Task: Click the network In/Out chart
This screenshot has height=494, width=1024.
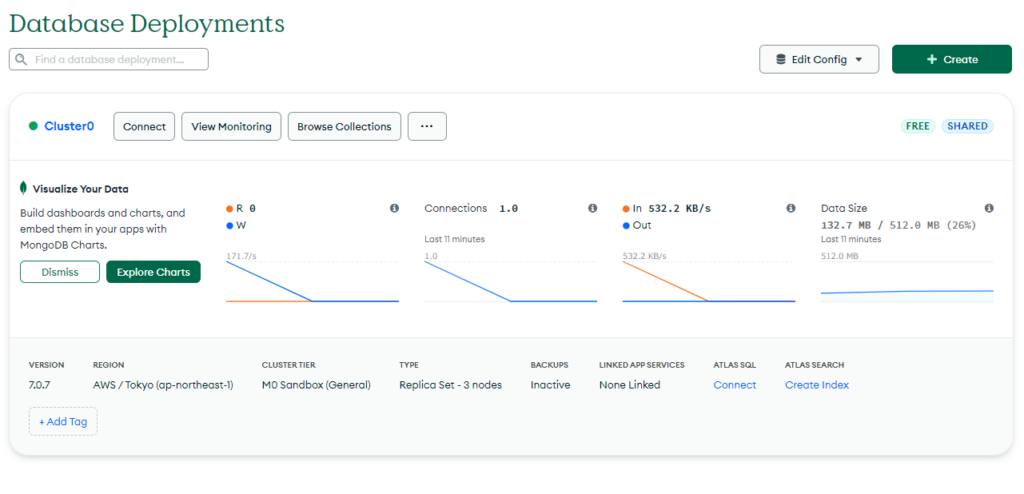Action: (709, 282)
